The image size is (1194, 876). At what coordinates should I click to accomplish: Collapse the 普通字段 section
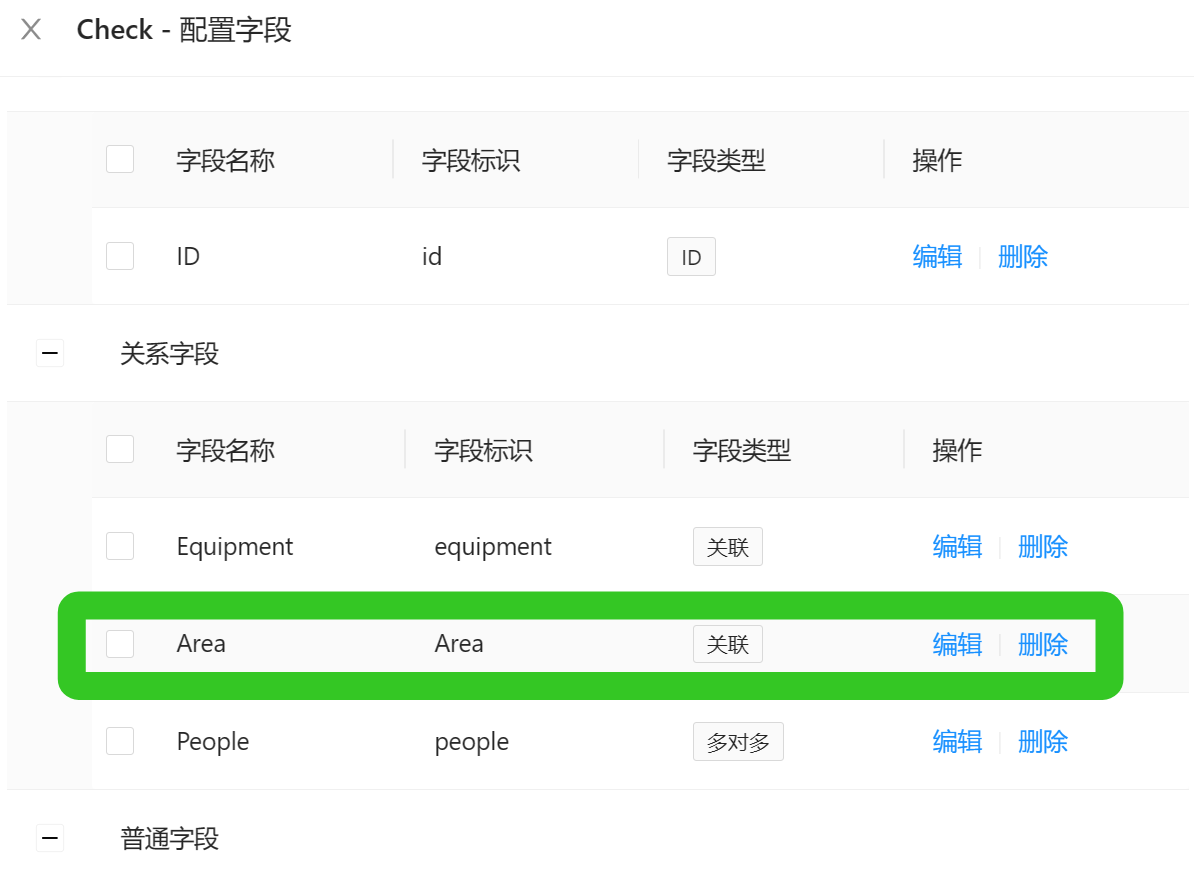point(50,838)
